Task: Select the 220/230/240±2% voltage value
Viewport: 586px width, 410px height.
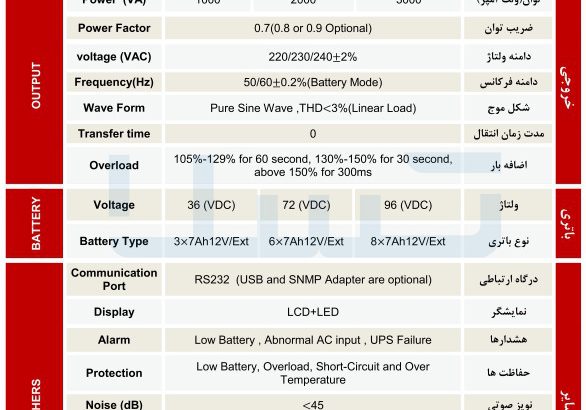Action: (x=313, y=57)
